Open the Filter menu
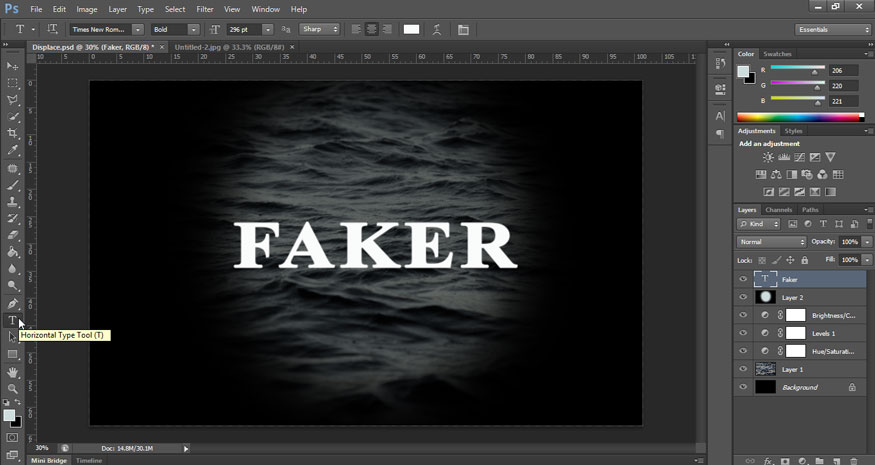Viewport: 875px width, 465px height. coord(205,9)
